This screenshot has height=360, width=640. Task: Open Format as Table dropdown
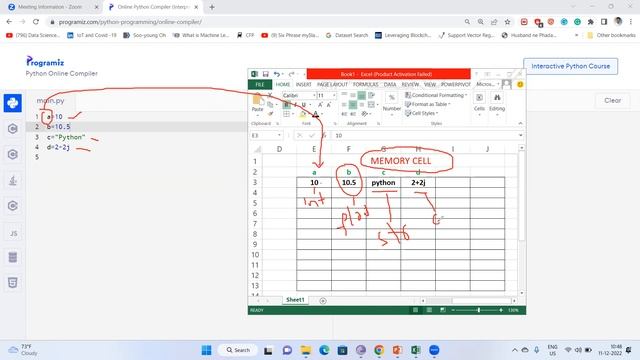pos(428,104)
